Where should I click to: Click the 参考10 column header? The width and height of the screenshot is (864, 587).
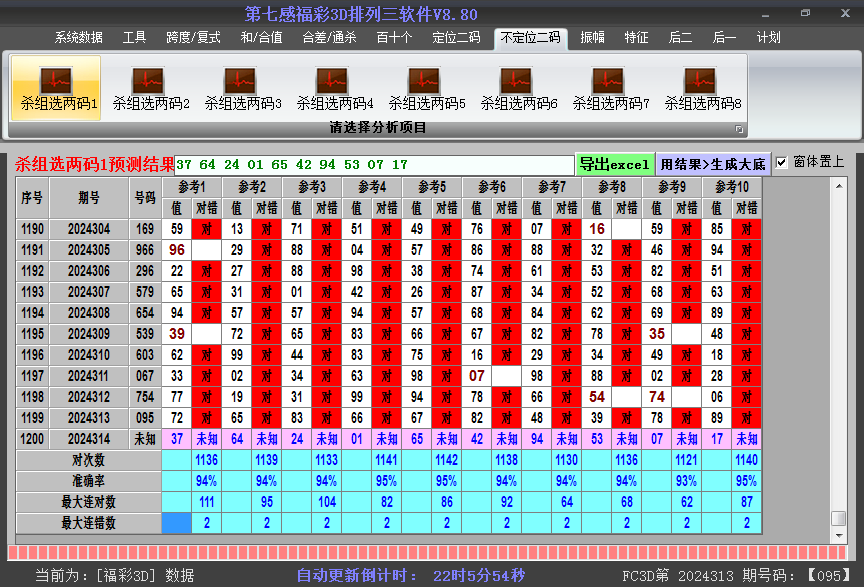tap(732, 187)
